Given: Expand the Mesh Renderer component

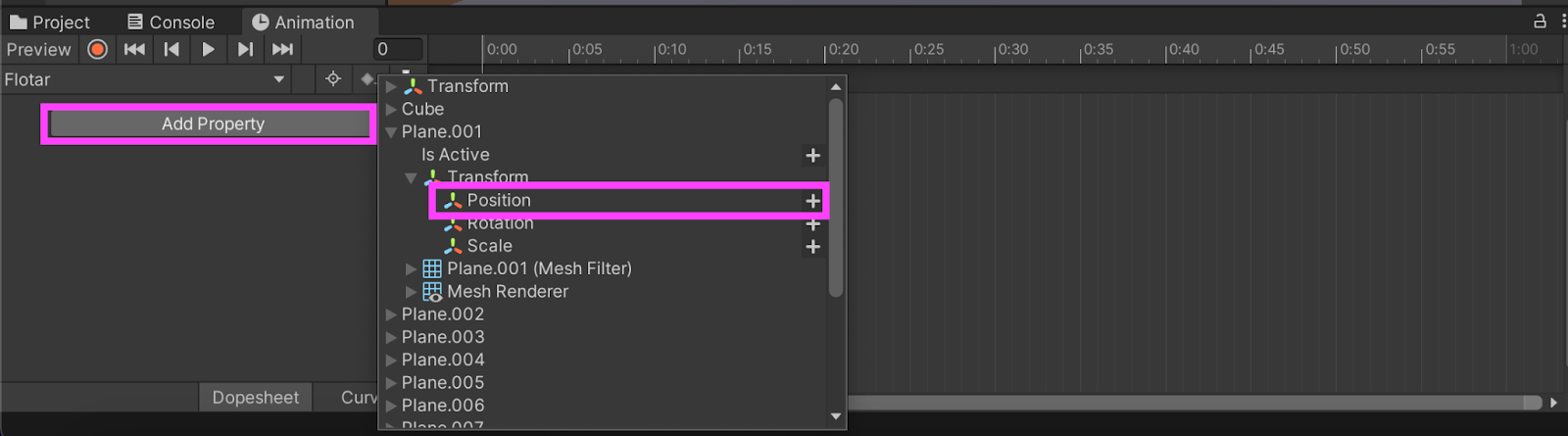Looking at the screenshot, I should (x=411, y=291).
